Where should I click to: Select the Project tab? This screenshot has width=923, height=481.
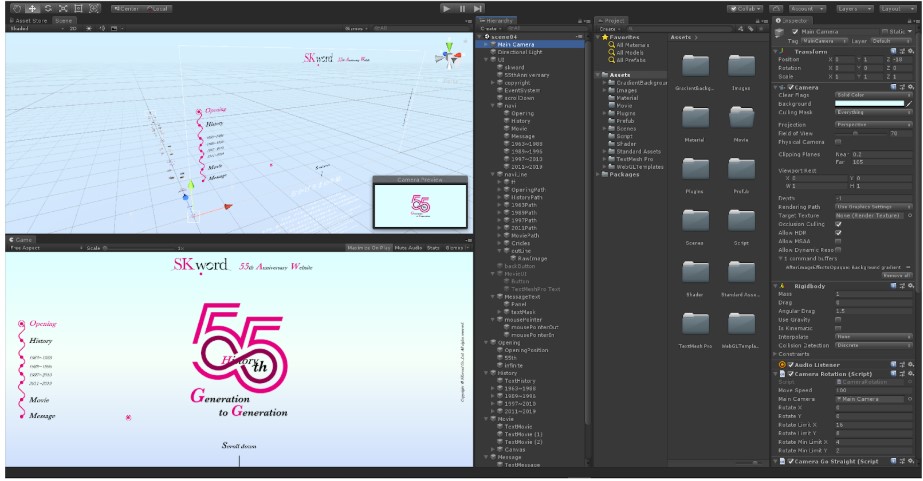(612, 21)
